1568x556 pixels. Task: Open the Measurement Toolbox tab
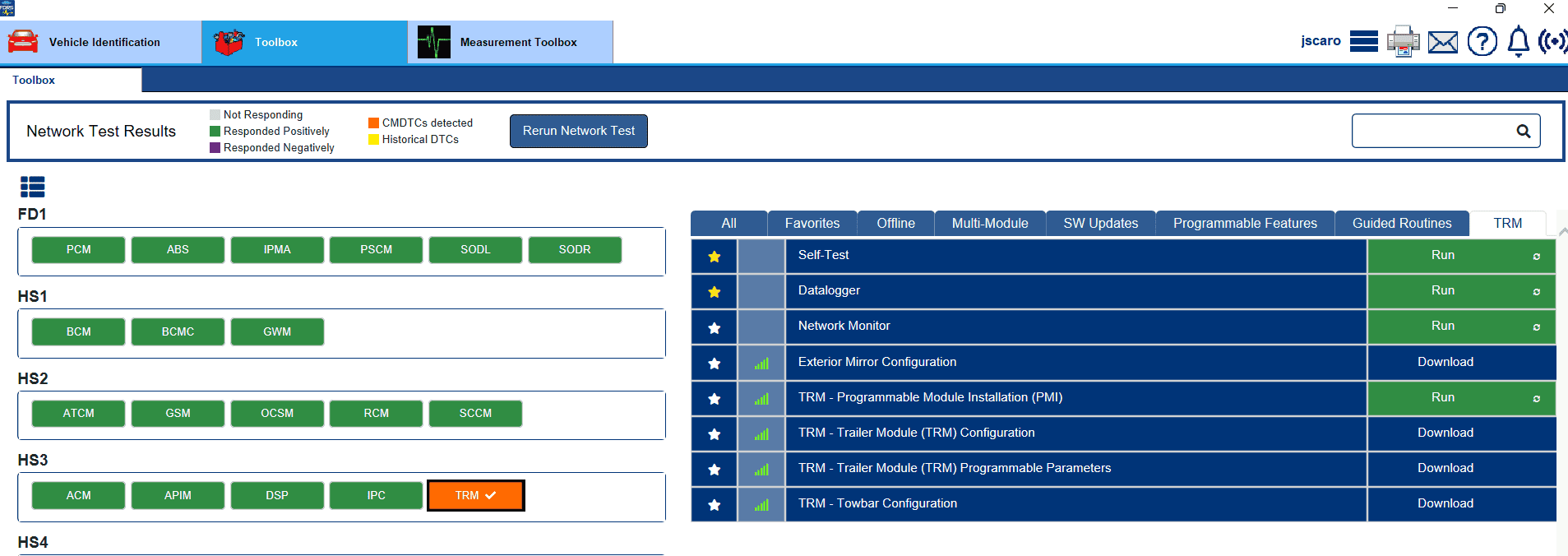point(510,42)
